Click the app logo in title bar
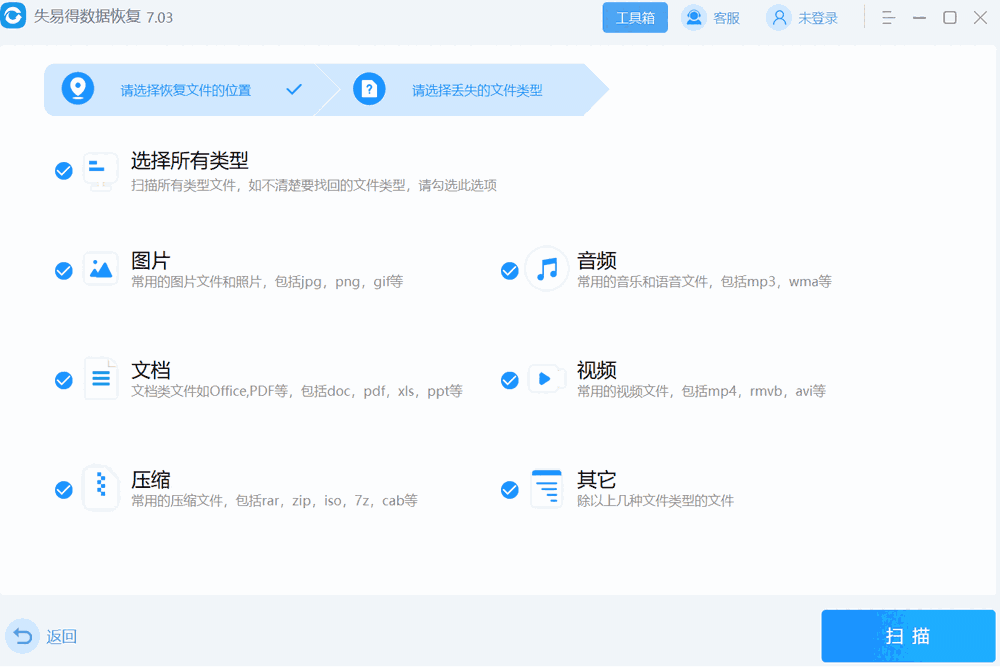1000x667 pixels. [14, 17]
